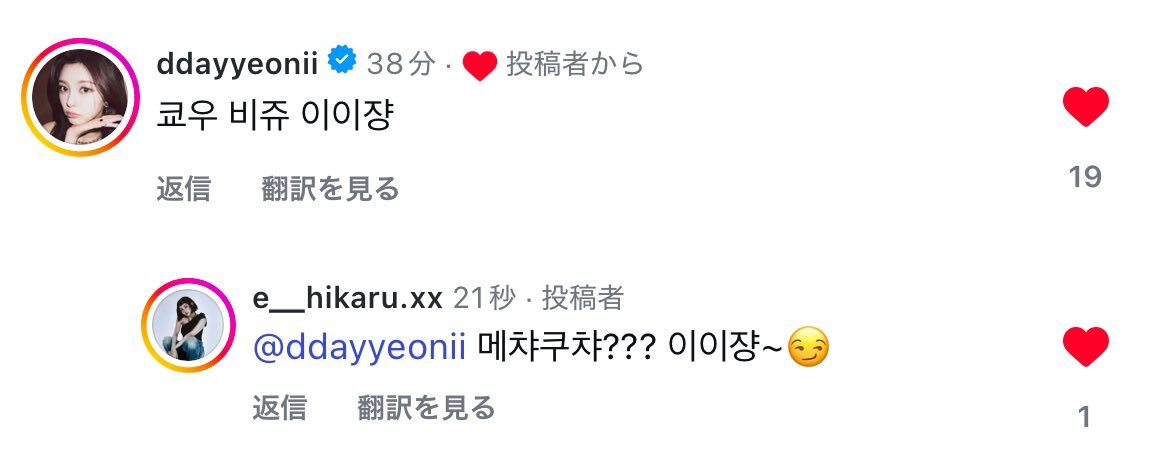Image resolution: width=1170 pixels, height=468 pixels.
Task: Open e__hikaru.xx's profile picture story
Action: tap(189, 325)
